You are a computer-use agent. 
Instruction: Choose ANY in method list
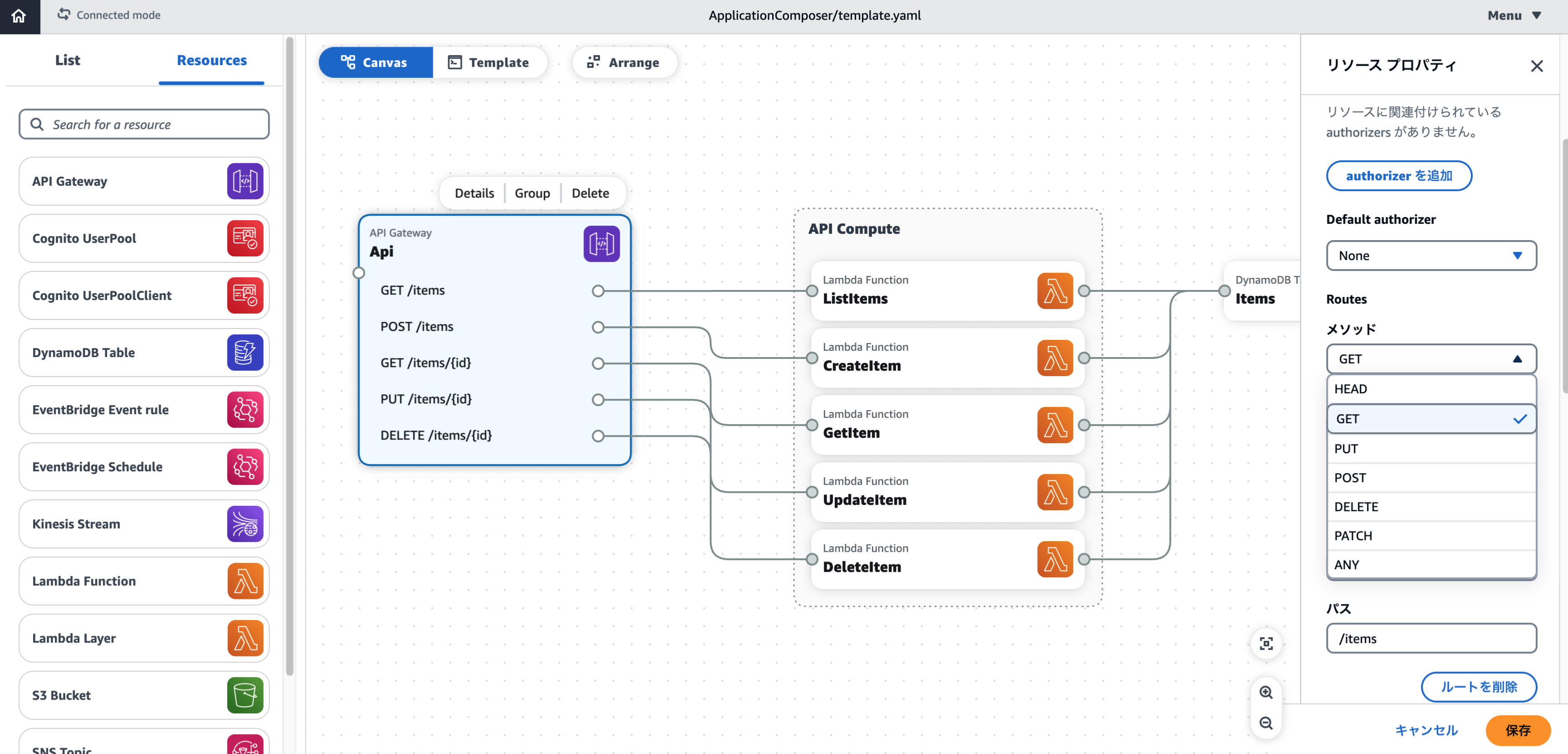[x=1431, y=565]
